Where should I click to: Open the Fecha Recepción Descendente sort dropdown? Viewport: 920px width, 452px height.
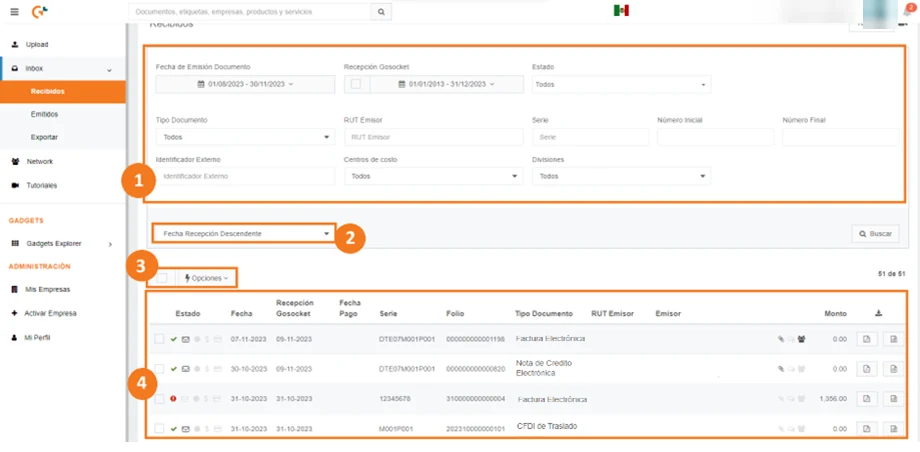pos(245,234)
